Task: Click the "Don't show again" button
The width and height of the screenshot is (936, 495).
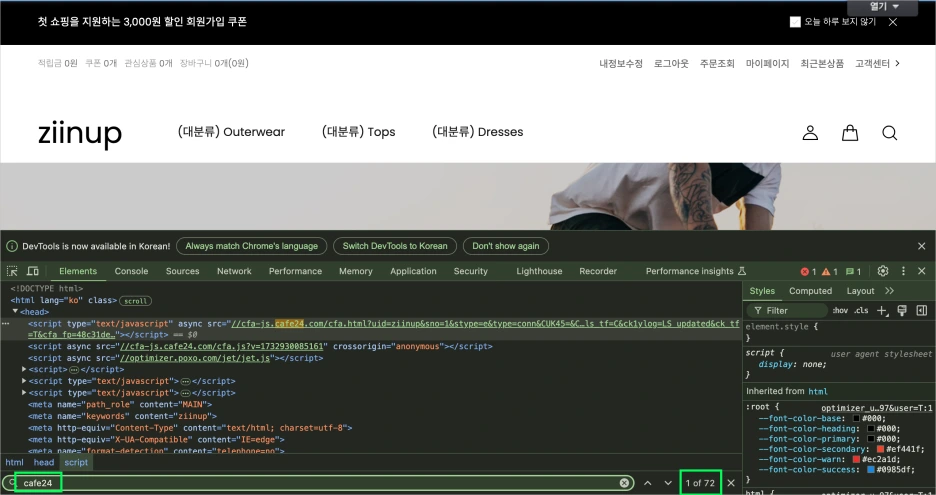Action: pyautogui.click(x=506, y=246)
